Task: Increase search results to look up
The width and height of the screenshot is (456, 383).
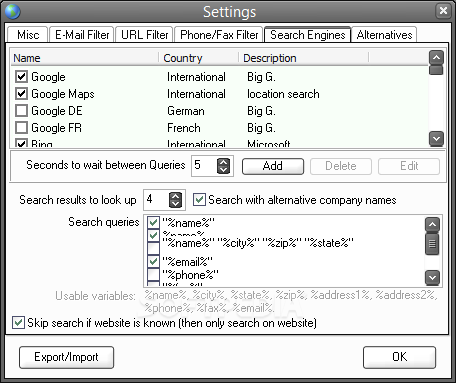Action: pyautogui.click(x=175, y=196)
